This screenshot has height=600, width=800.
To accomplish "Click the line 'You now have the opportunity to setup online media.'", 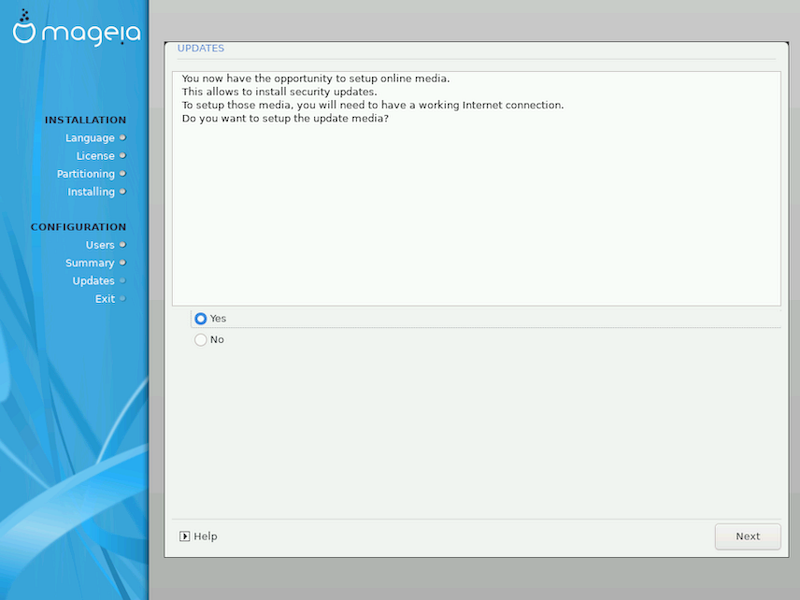I will pyautogui.click(x=316, y=79).
